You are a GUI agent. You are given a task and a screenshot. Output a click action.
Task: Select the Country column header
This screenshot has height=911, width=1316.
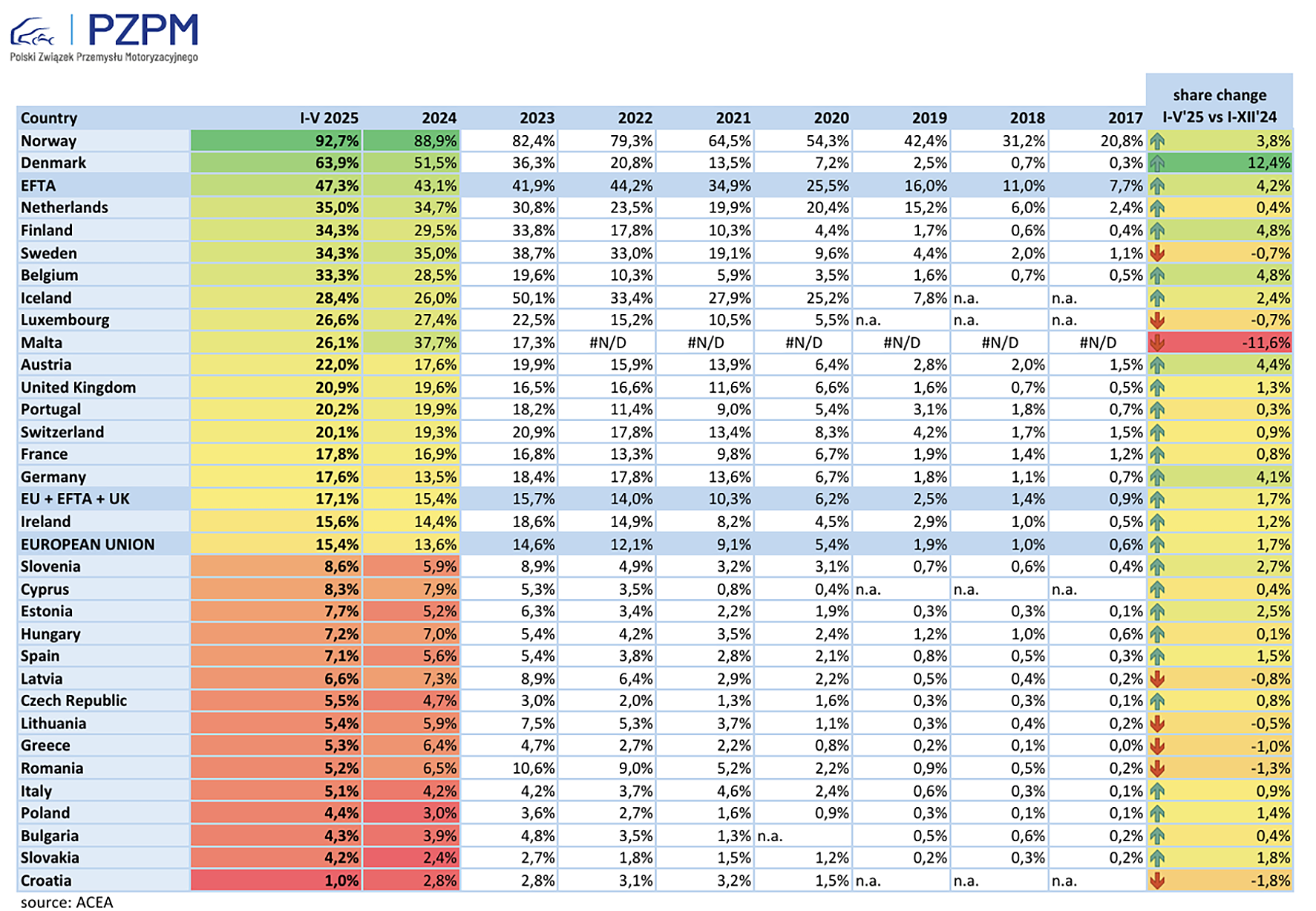pyautogui.click(x=49, y=118)
